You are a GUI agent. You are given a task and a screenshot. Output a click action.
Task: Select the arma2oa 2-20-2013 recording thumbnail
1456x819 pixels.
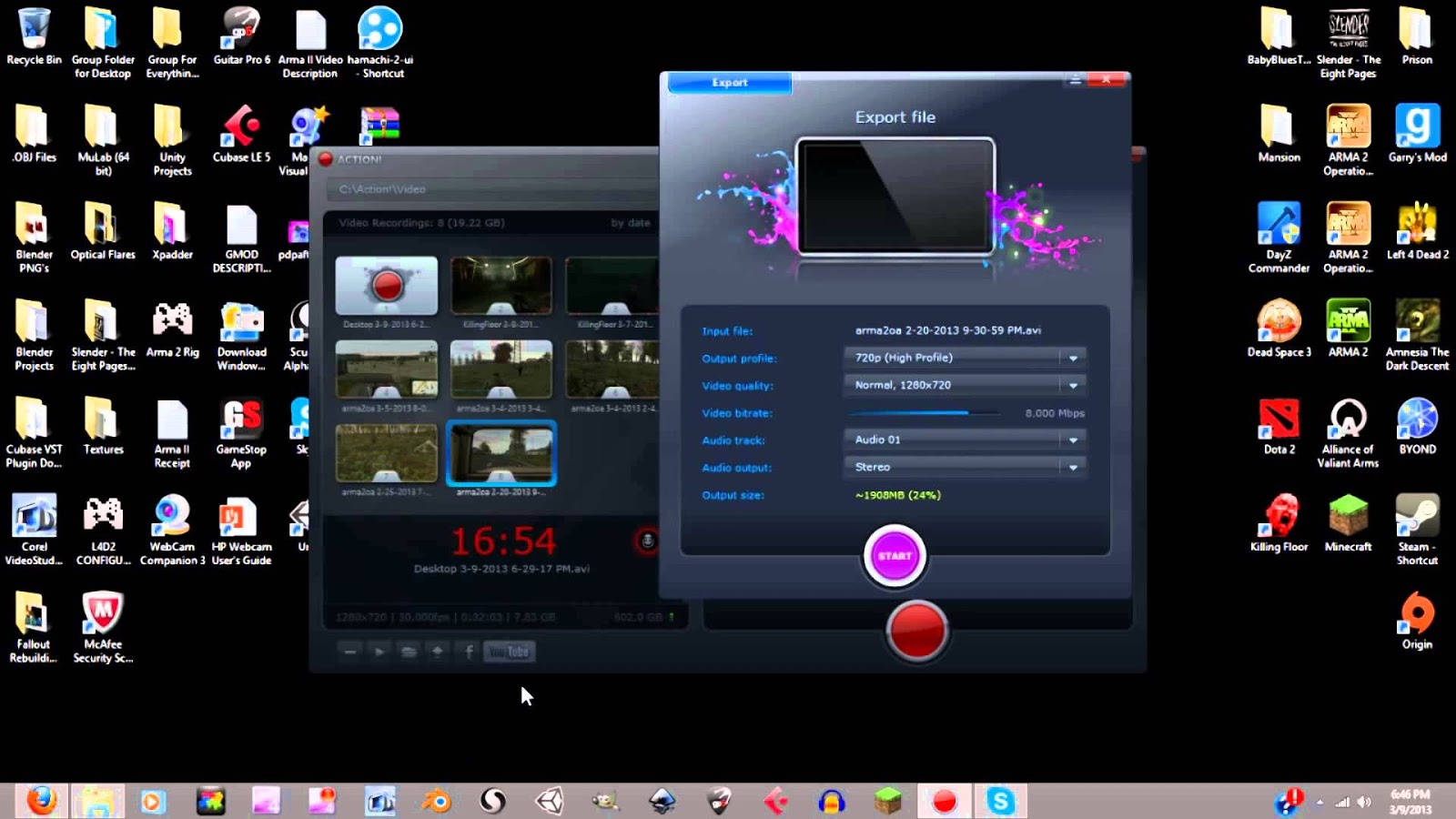click(x=501, y=452)
